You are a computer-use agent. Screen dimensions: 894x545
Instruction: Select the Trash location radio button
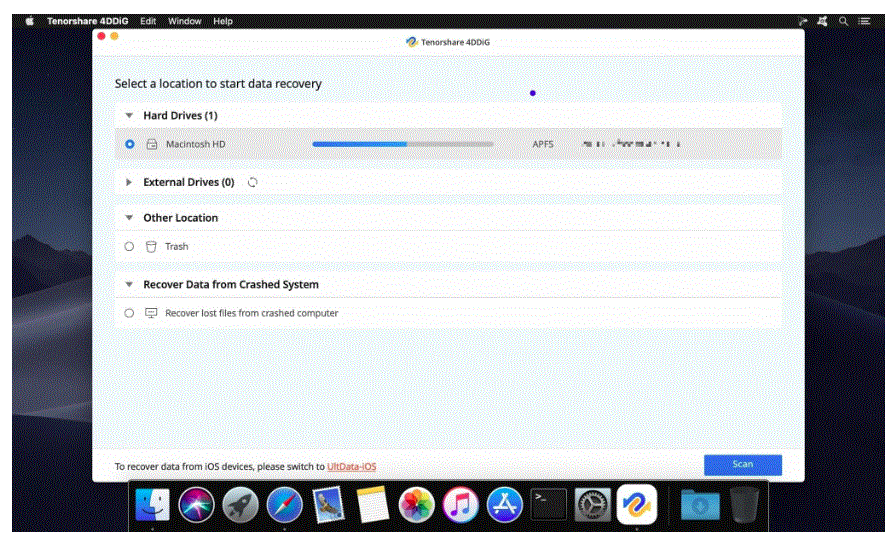pos(129,246)
